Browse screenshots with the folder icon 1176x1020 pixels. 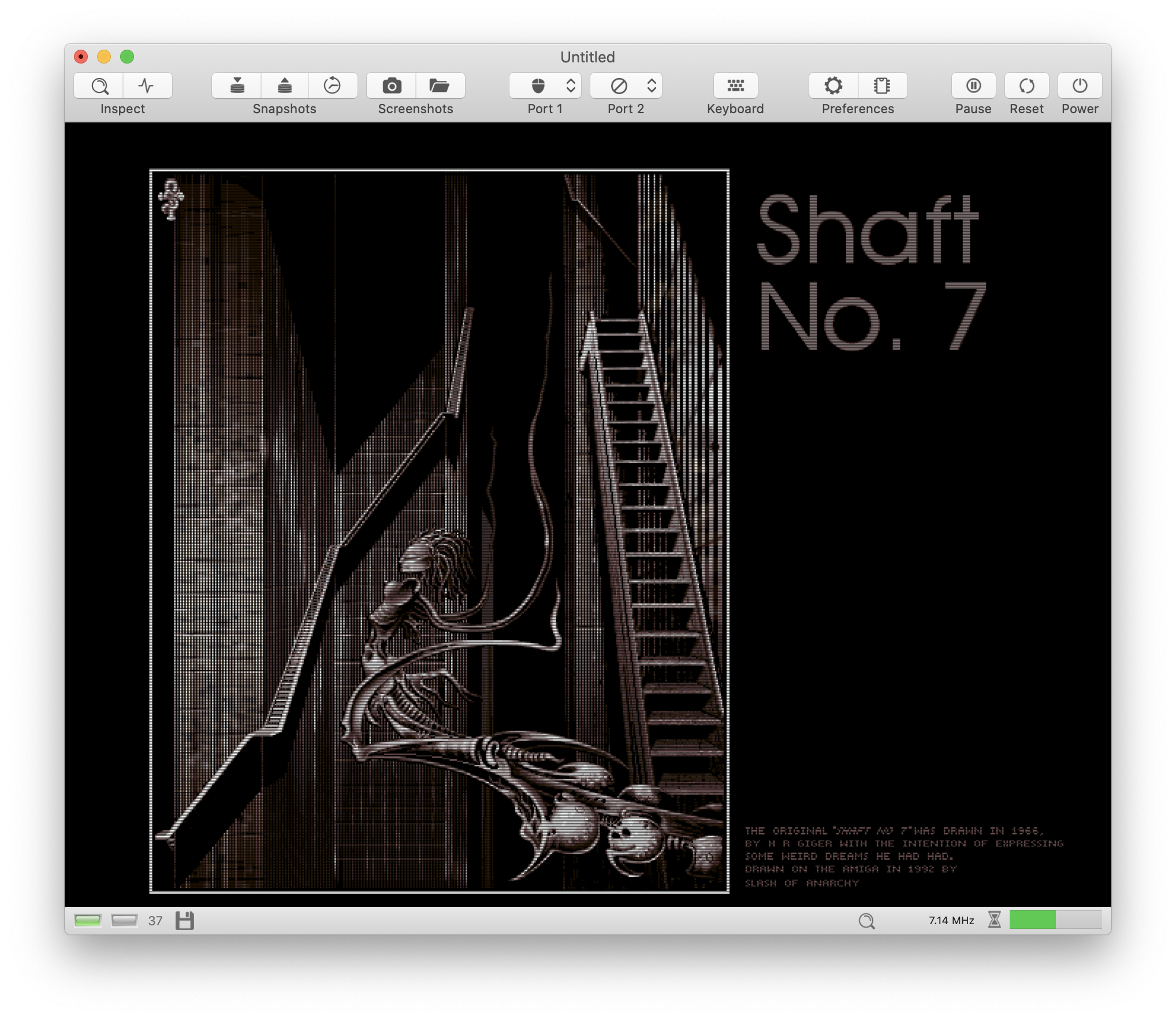[440, 85]
